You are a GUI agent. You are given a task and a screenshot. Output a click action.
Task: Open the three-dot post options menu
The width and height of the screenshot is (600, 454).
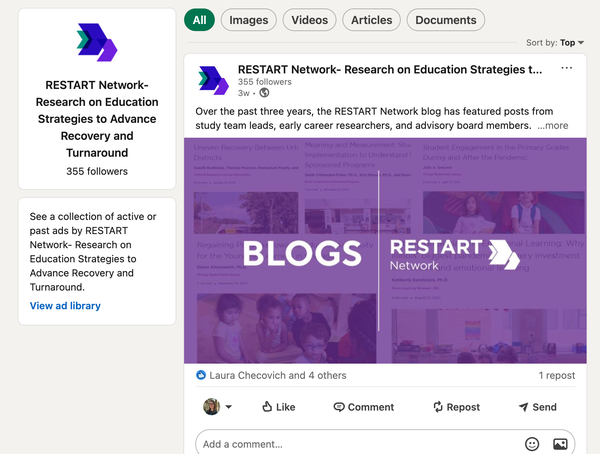click(x=567, y=69)
